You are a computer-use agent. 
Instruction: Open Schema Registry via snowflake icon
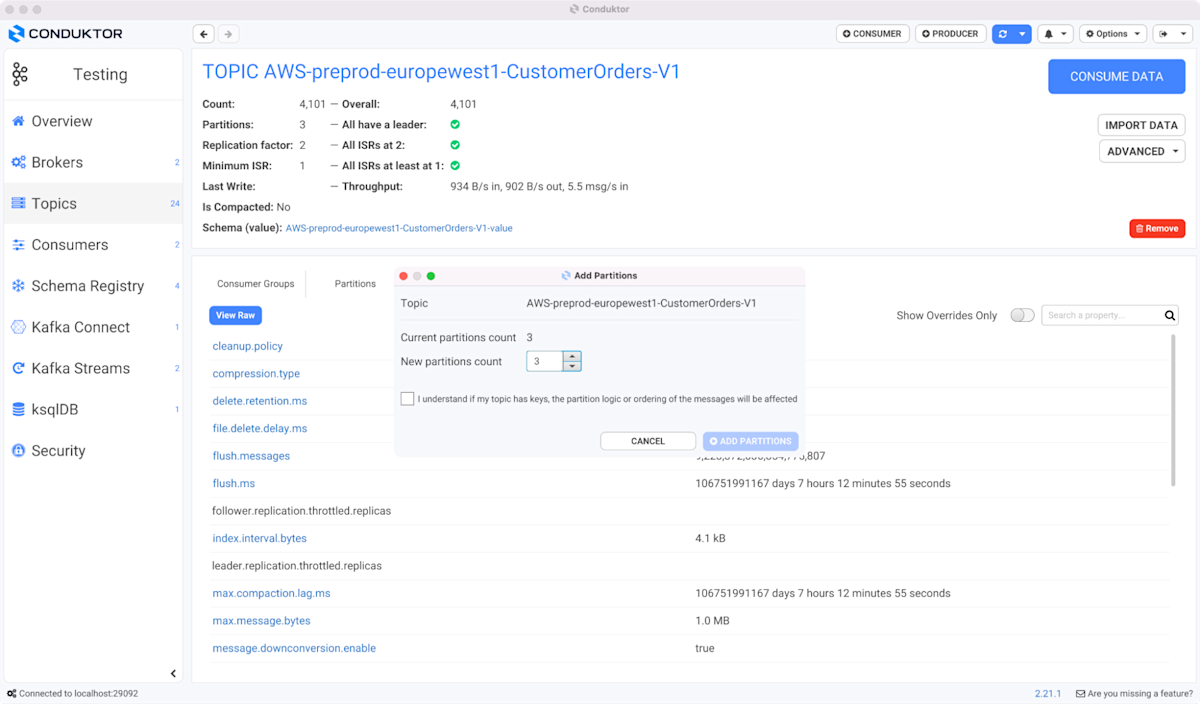pos(18,286)
